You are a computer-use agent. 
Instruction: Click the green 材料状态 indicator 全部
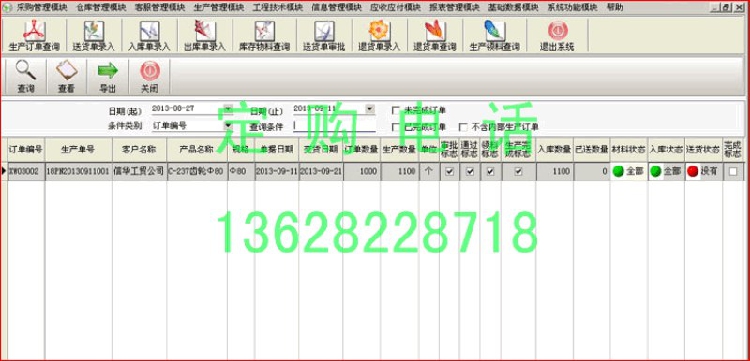pos(619,172)
